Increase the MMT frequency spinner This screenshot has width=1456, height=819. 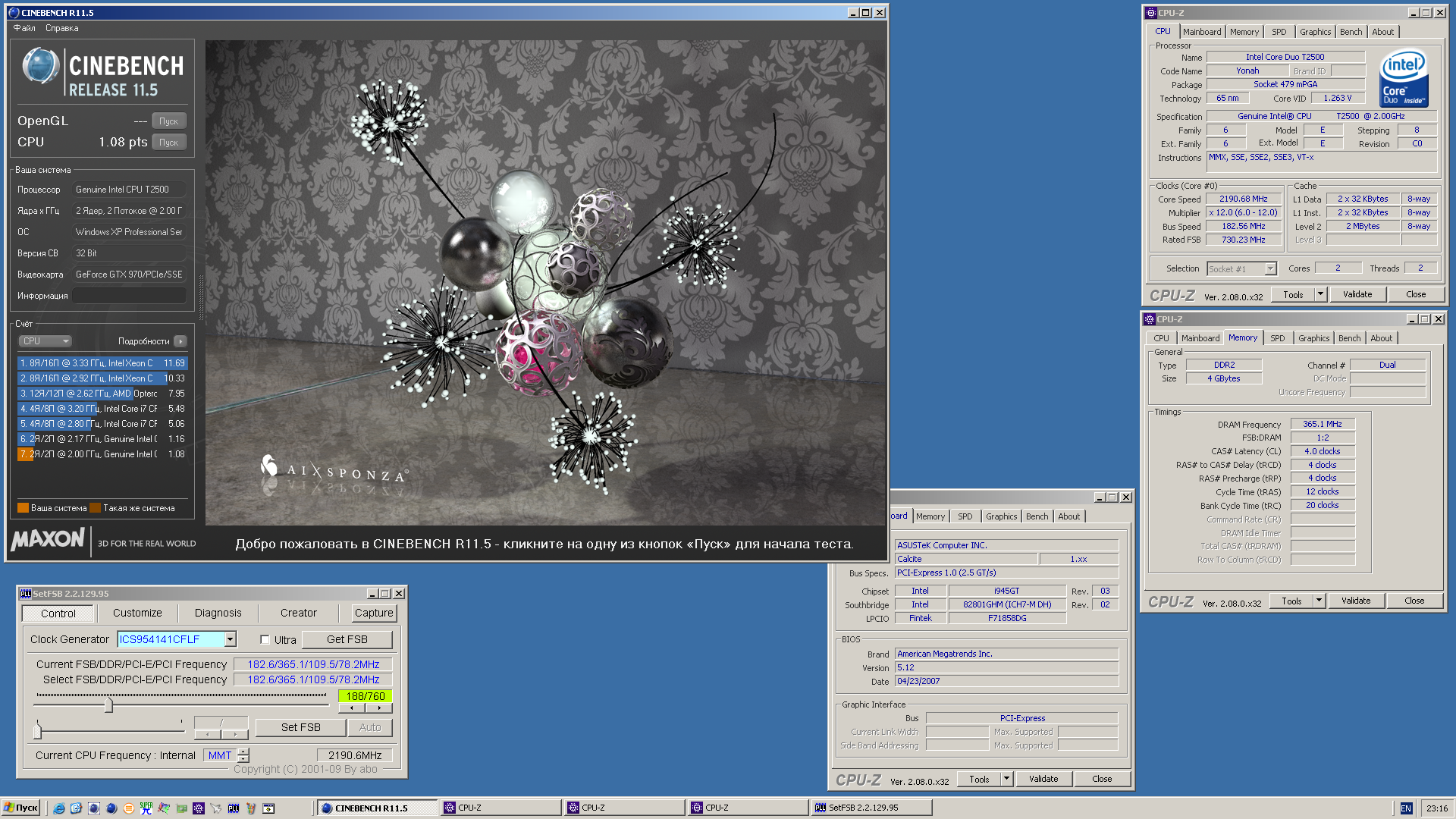click(x=243, y=752)
